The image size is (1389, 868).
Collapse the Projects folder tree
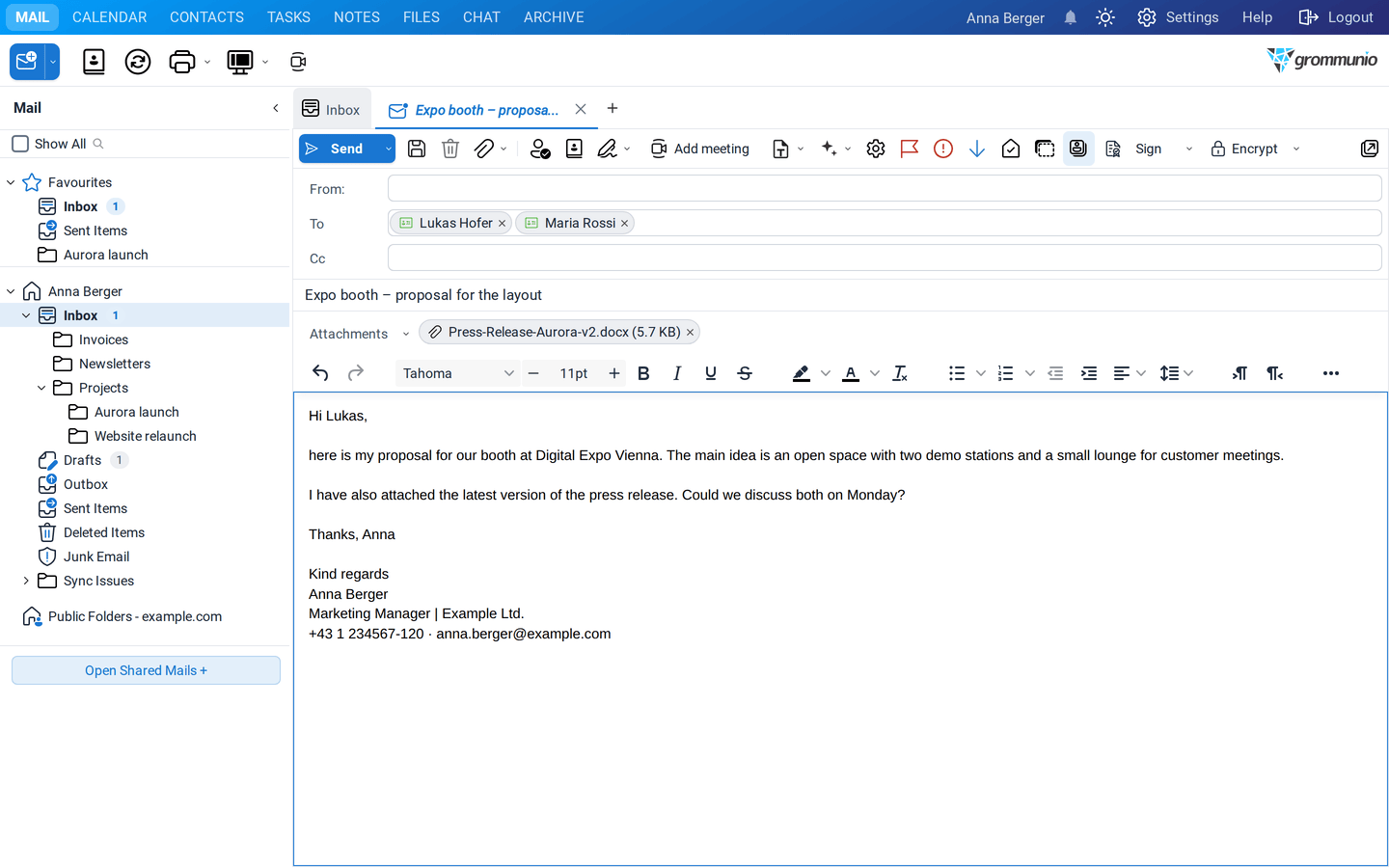click(41, 388)
